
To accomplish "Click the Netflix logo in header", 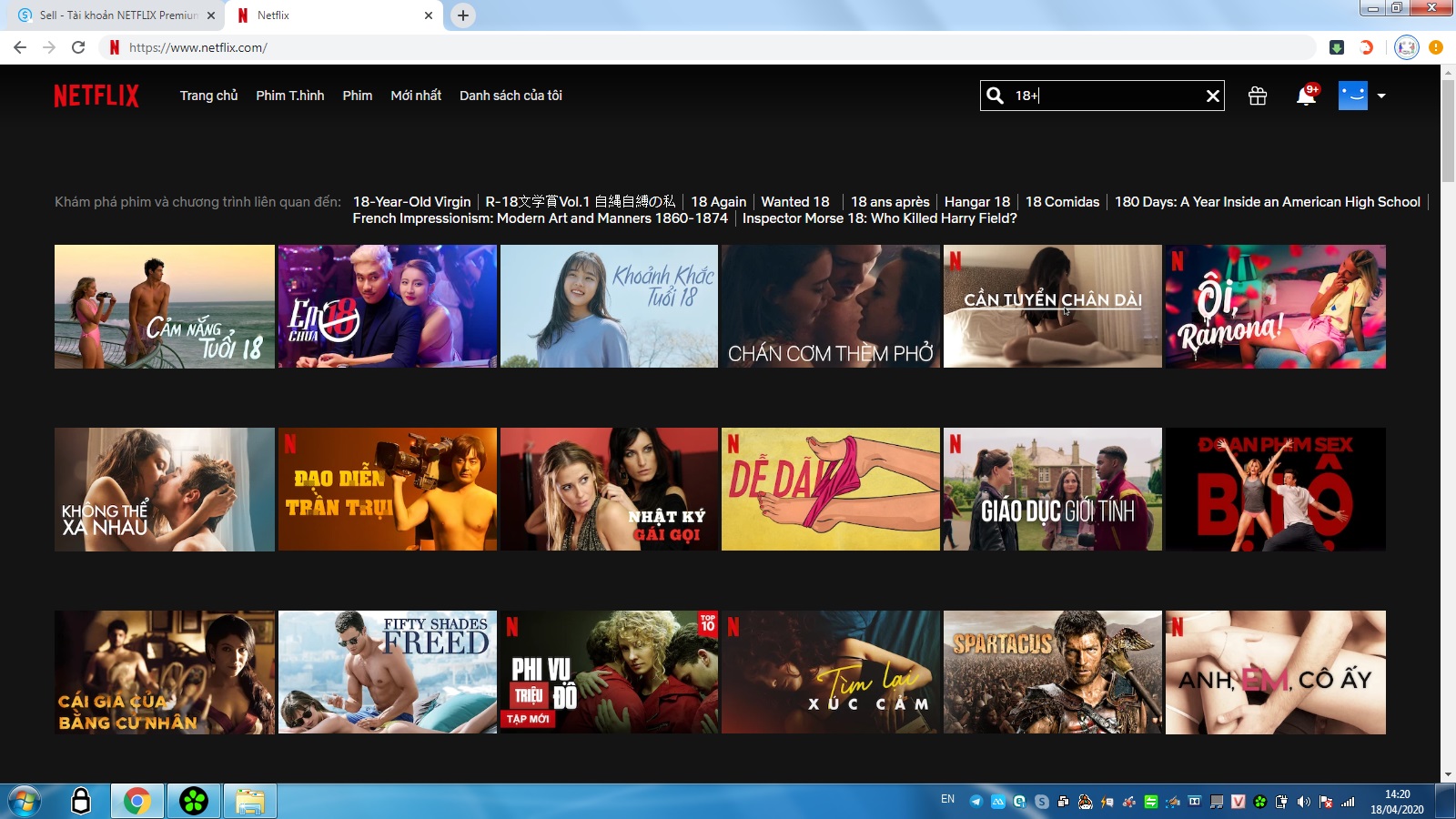I will (96, 96).
